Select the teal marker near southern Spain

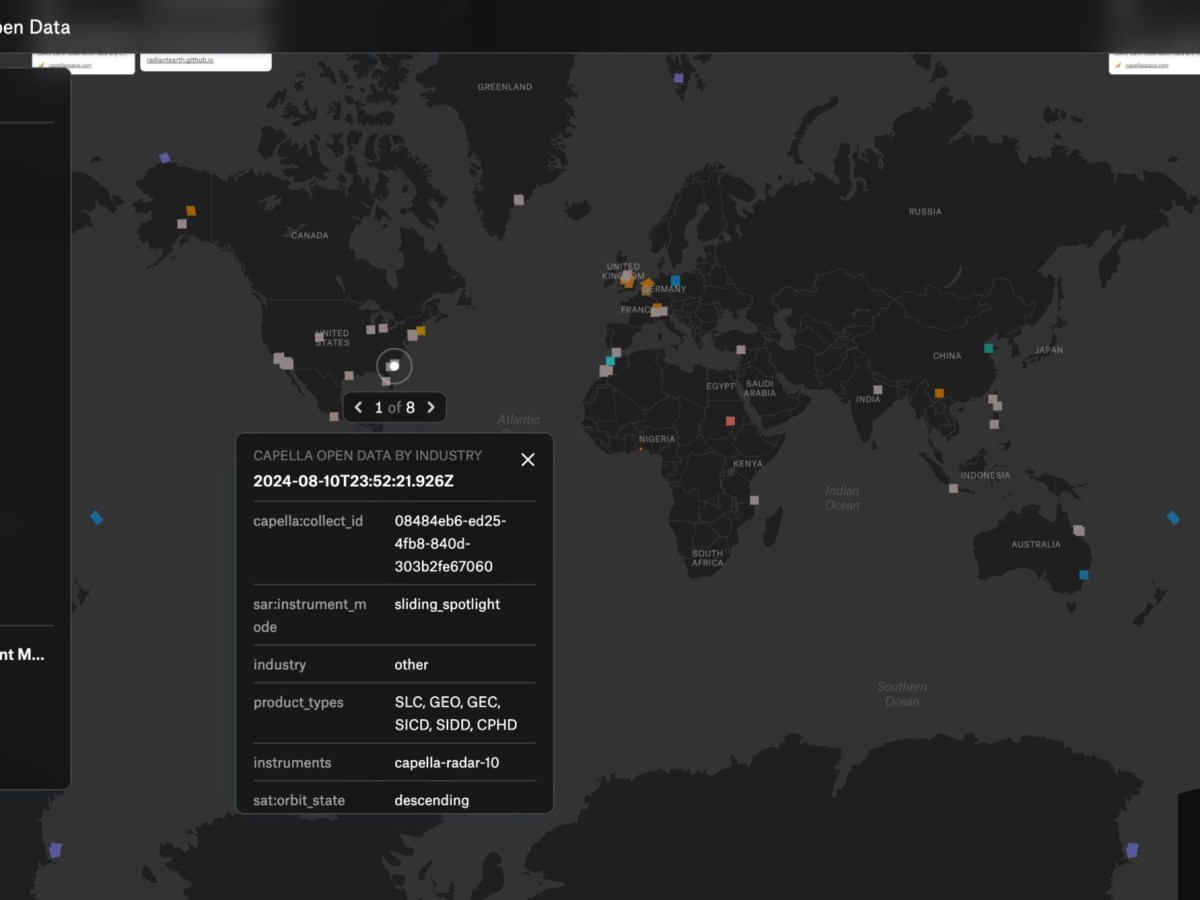pyautogui.click(x=610, y=361)
